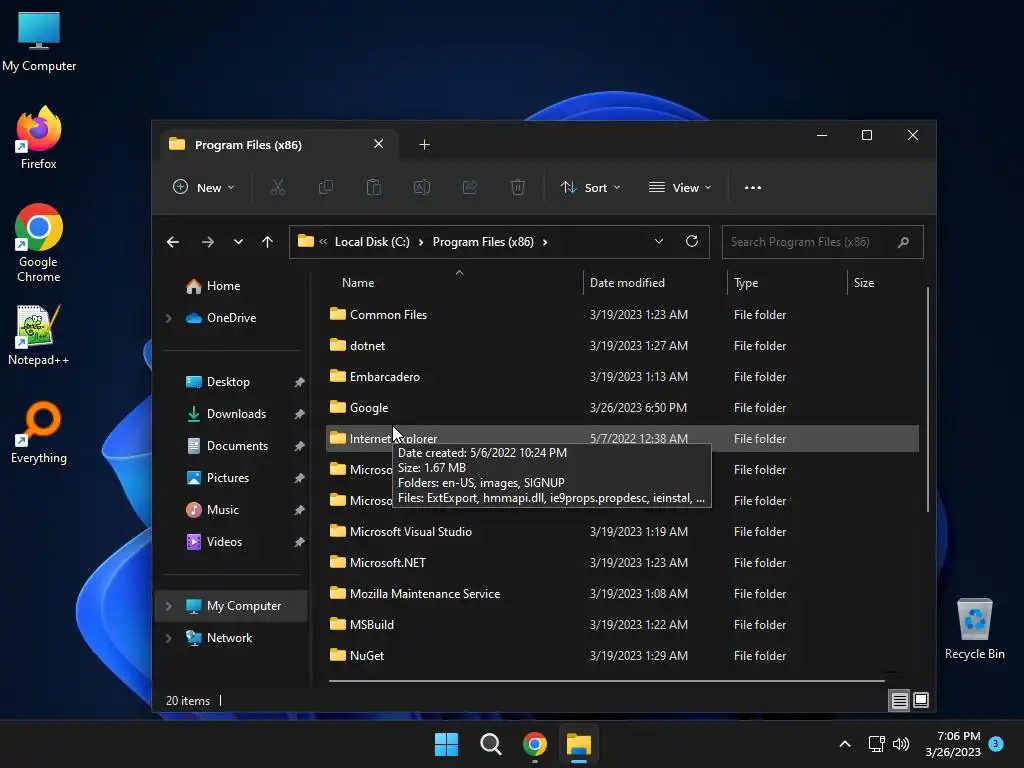Select the dotnet folder
Viewport: 1024px width, 768px height.
622,345
